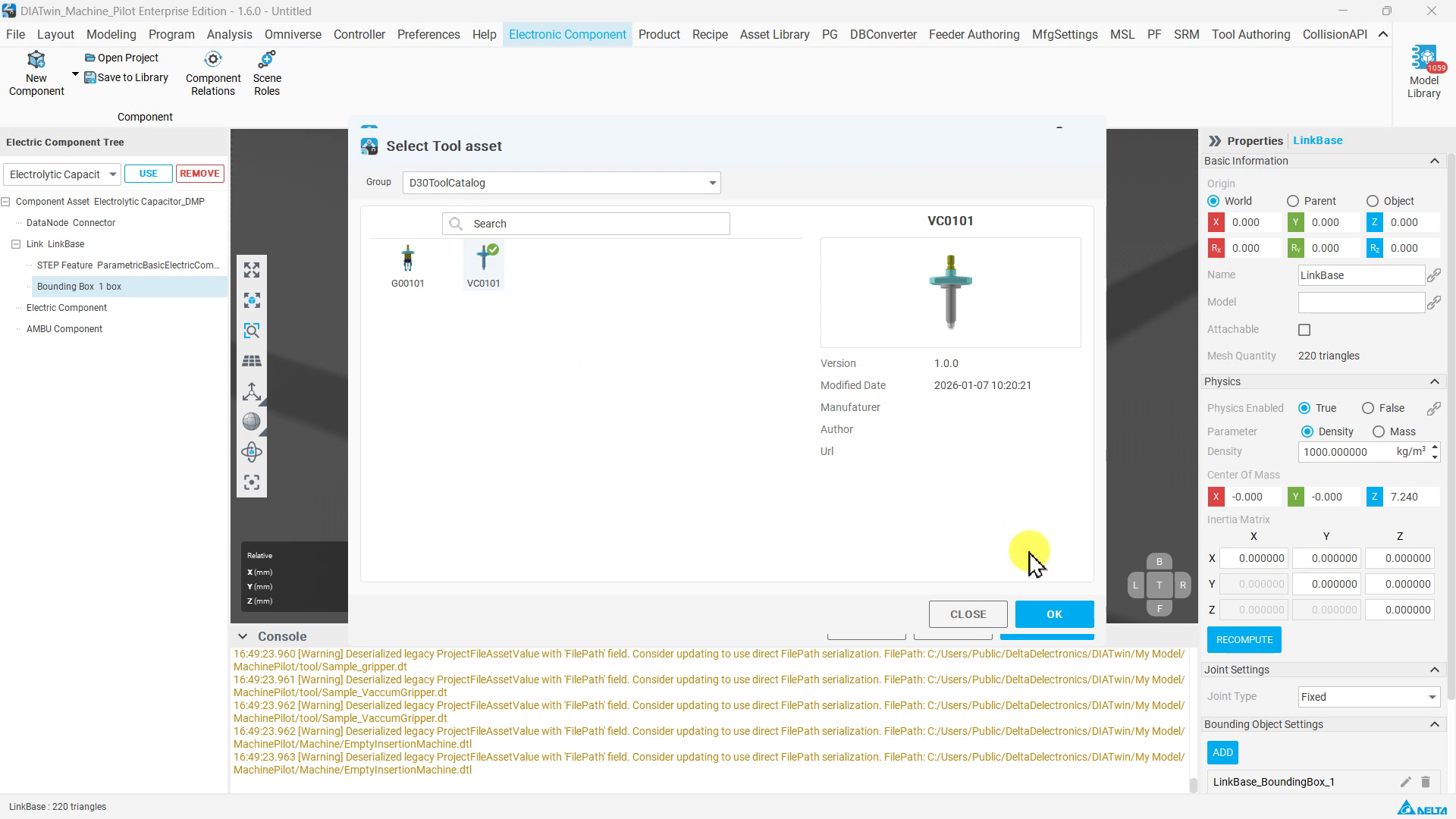The image size is (1456, 819).
Task: Open the Scene Roles tool
Action: click(267, 74)
